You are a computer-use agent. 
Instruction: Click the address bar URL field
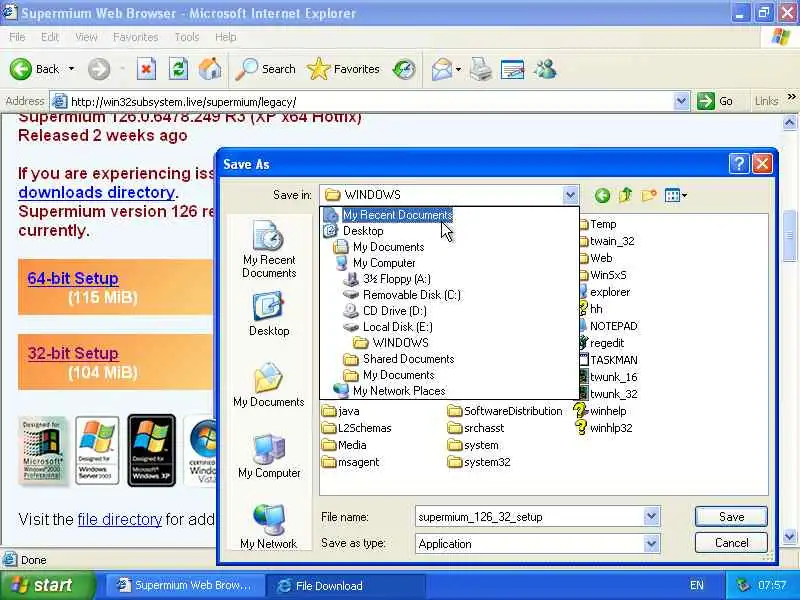pos(370,101)
